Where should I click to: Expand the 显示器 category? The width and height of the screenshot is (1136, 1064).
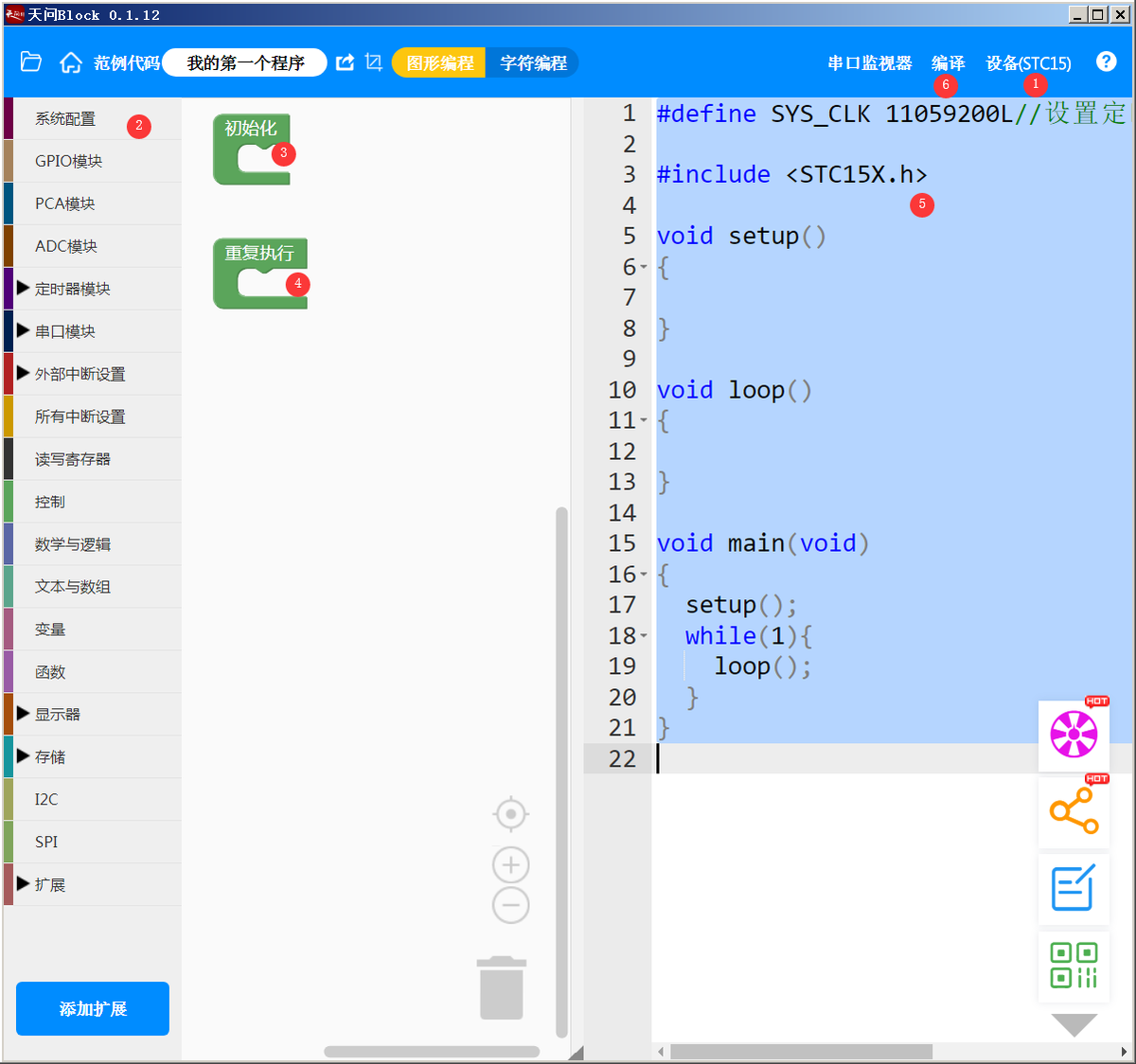(x=23, y=713)
